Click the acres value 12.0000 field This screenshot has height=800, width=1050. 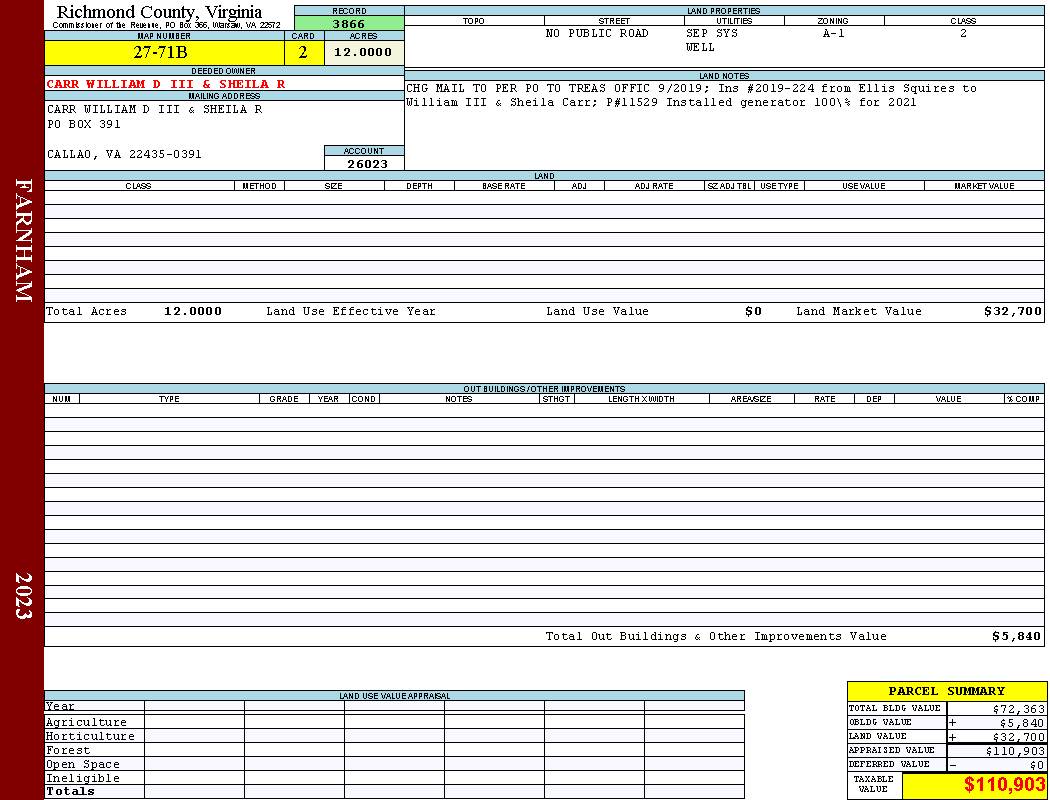[x=363, y=52]
